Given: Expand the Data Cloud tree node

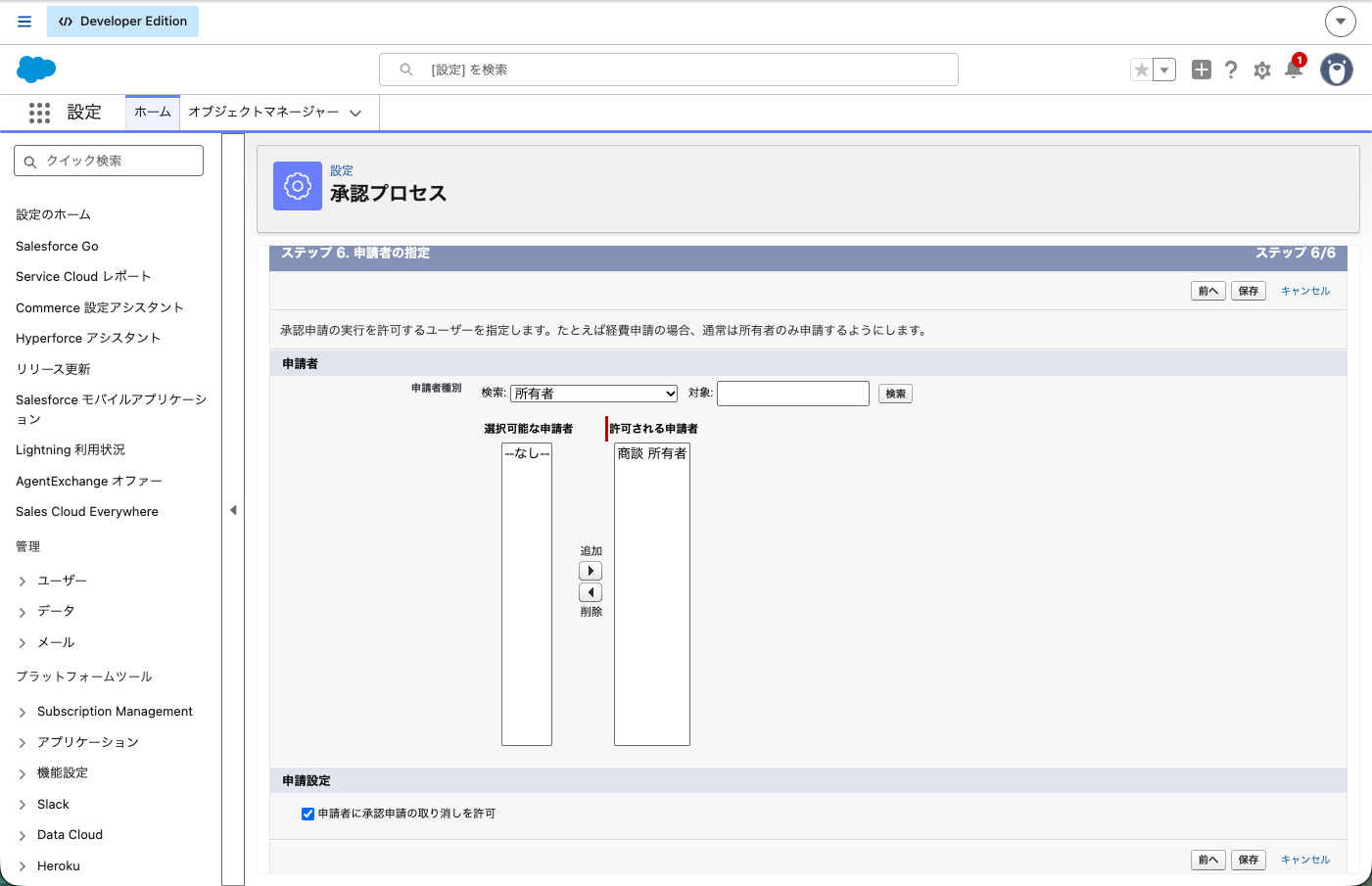Looking at the screenshot, I should (x=22, y=836).
